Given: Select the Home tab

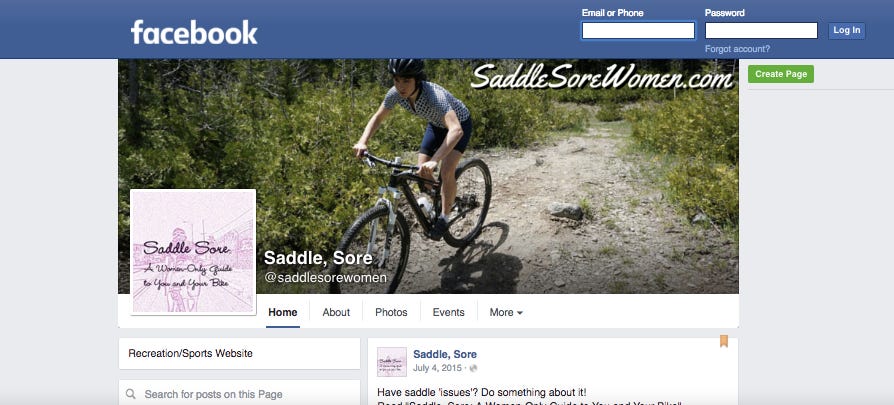Looking at the screenshot, I should [x=283, y=312].
